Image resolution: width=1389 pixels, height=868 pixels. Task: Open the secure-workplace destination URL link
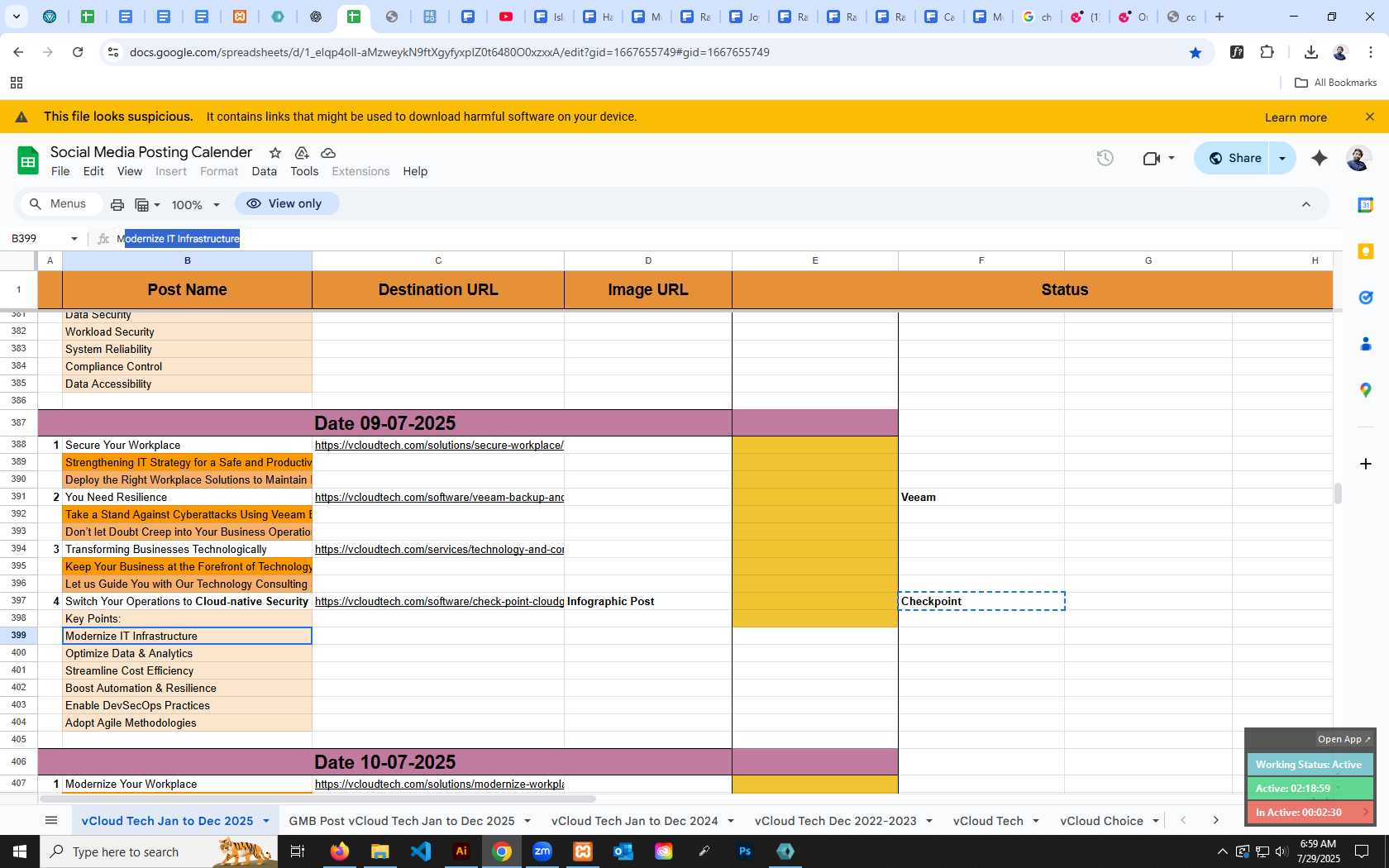[439, 445]
